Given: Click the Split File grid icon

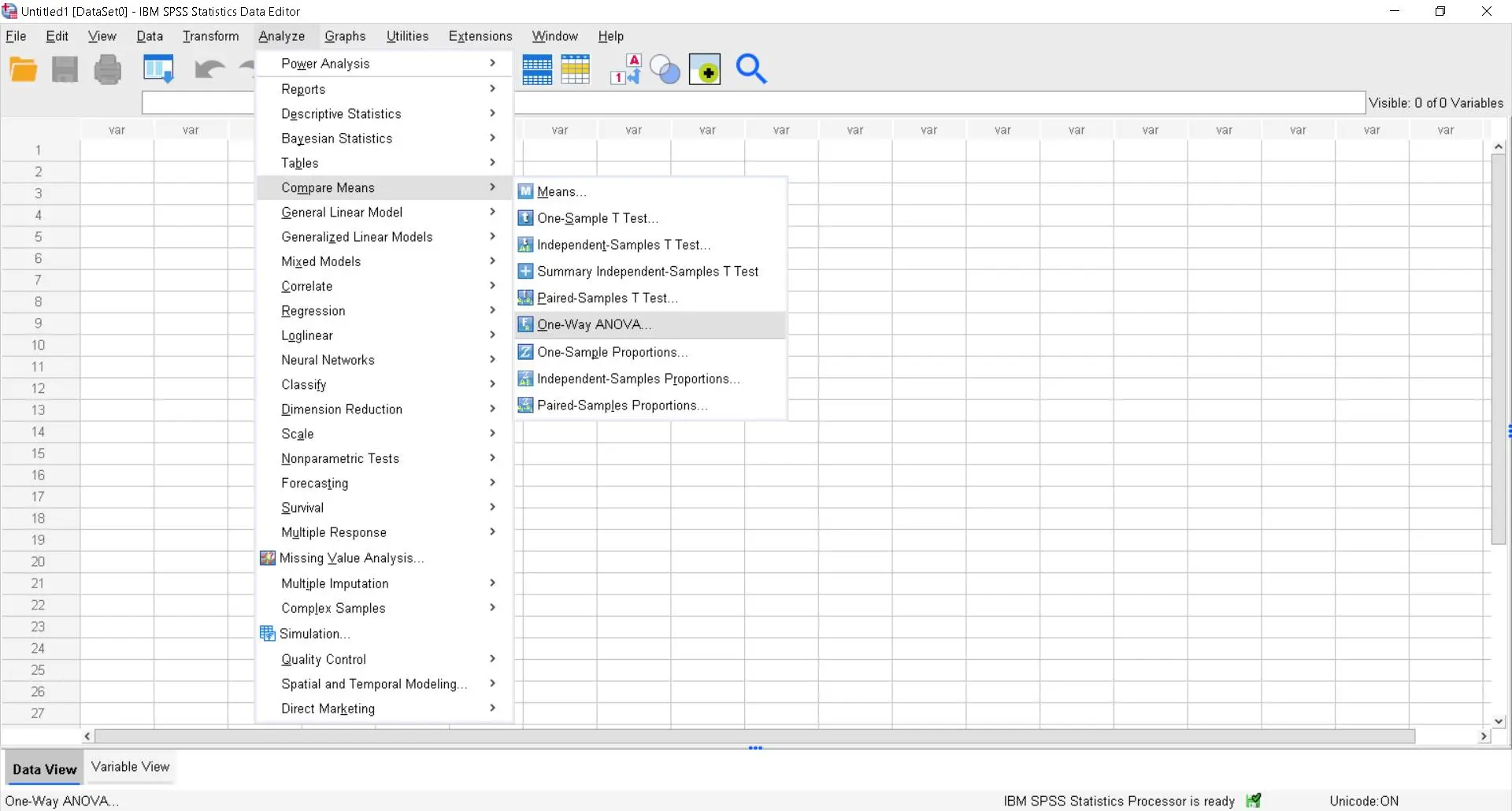Looking at the screenshot, I should [537, 70].
